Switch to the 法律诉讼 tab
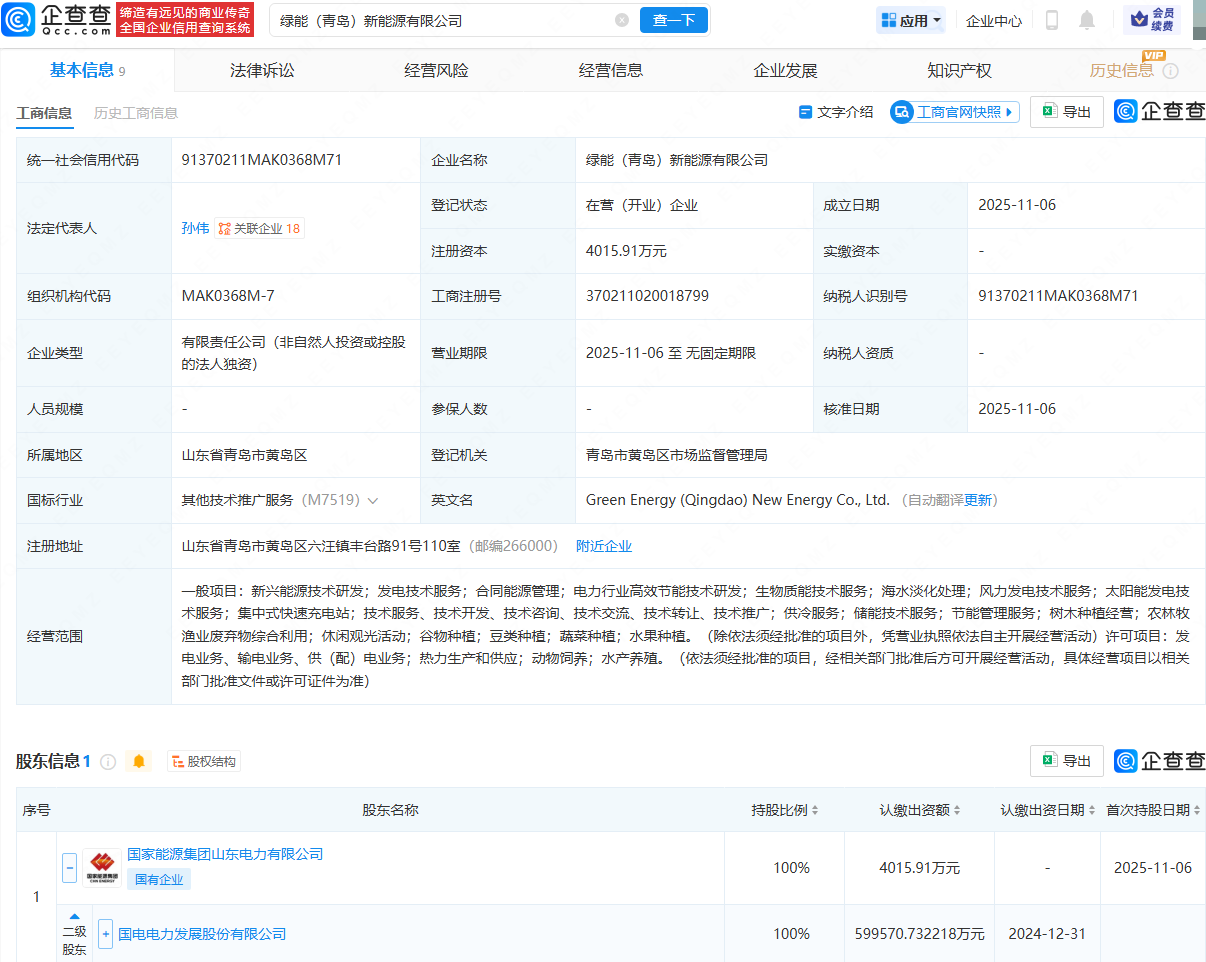This screenshot has width=1206, height=962. point(262,70)
